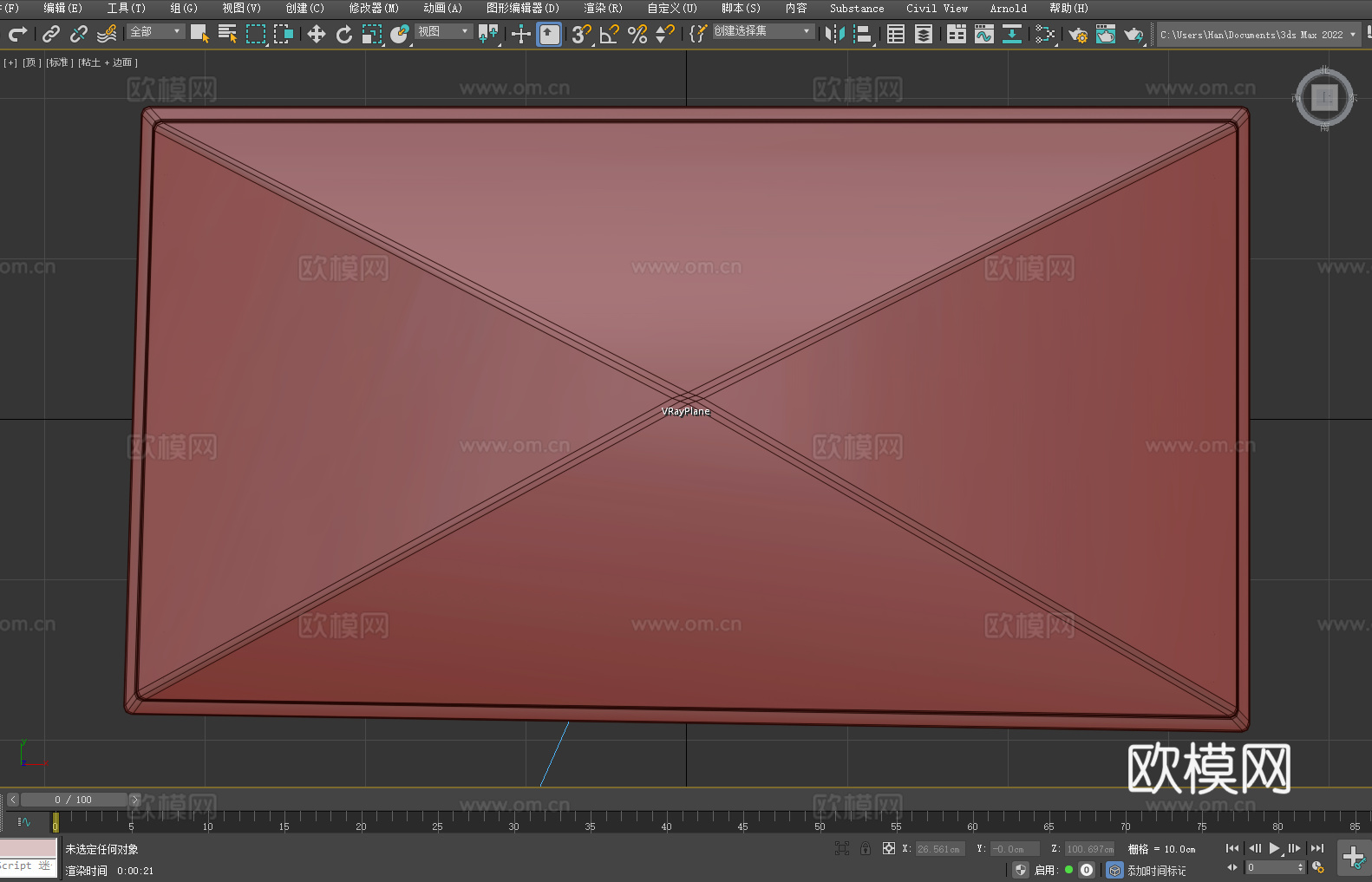The image size is (1372, 882).
Task: Open the Substance menu
Action: pos(857,8)
